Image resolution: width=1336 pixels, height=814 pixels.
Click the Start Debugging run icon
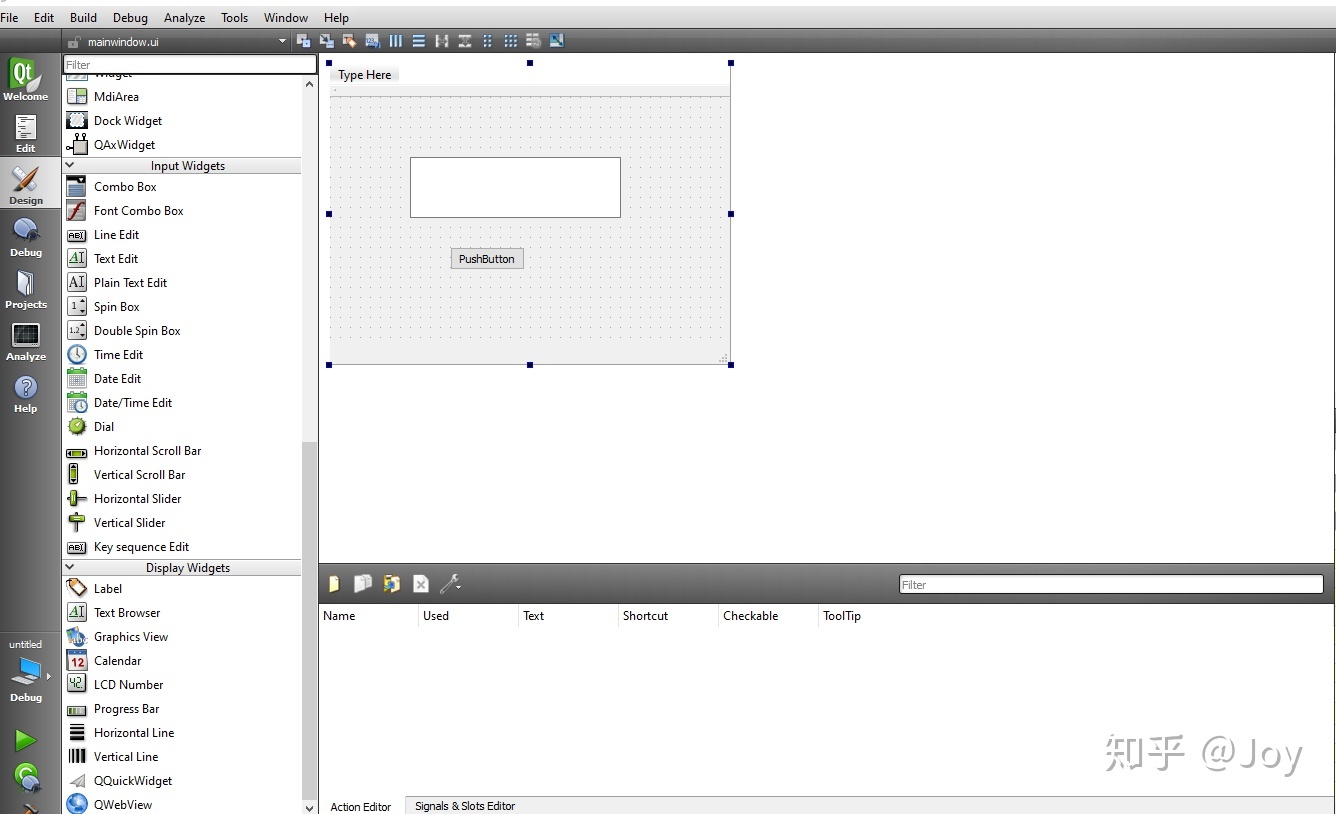point(26,776)
